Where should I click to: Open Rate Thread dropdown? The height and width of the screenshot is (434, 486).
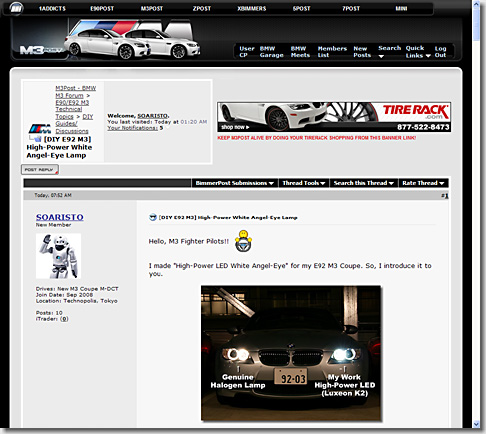[423, 183]
